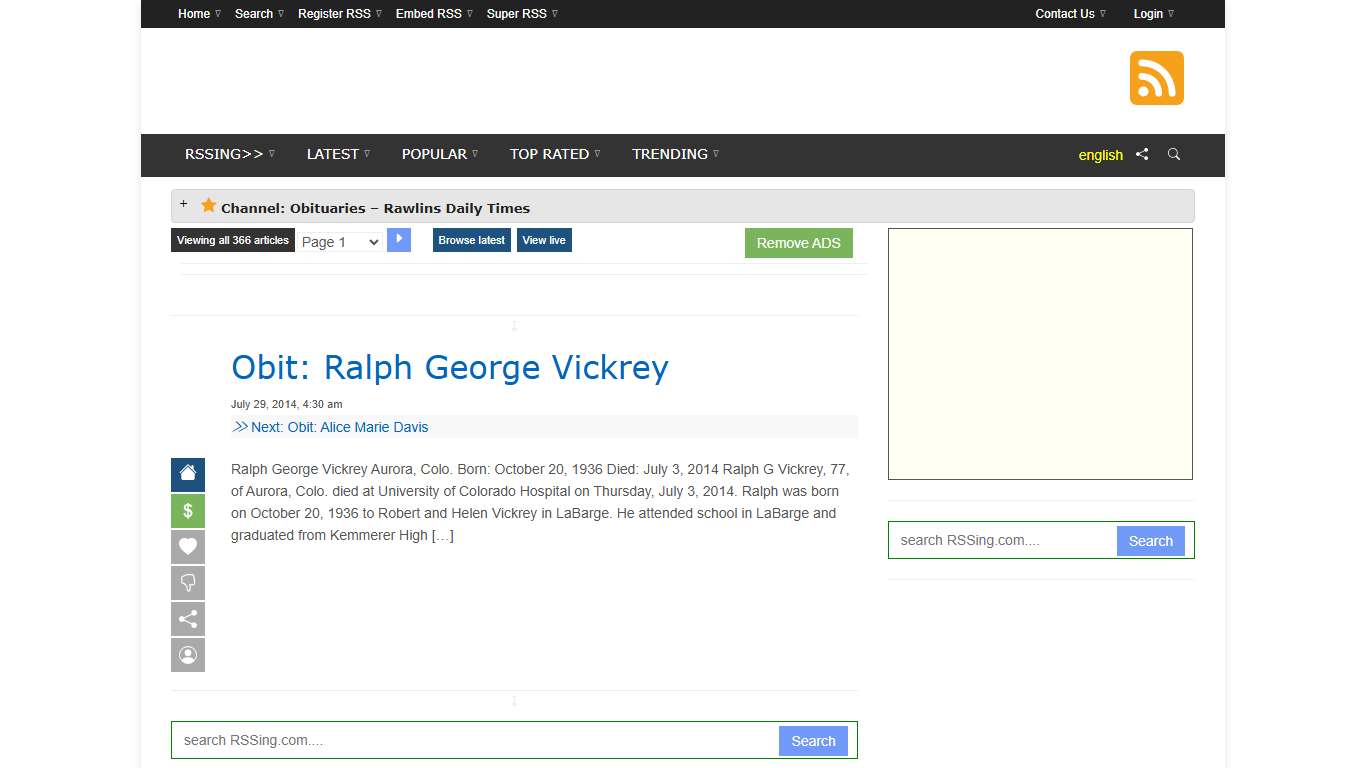The image size is (1366, 768).
Task: Click the home icon in article sidebar
Action: 188,475
